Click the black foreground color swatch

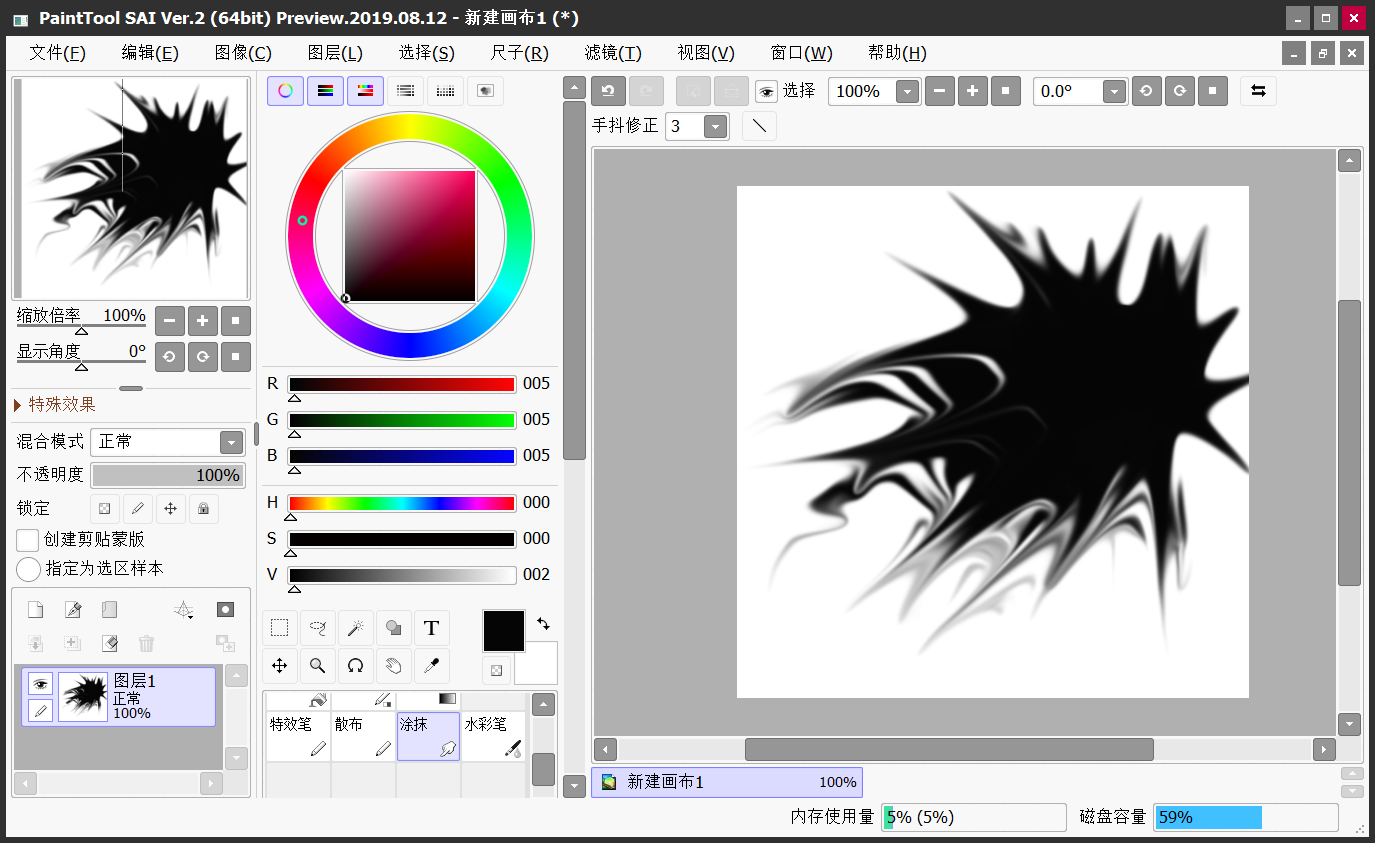point(504,631)
